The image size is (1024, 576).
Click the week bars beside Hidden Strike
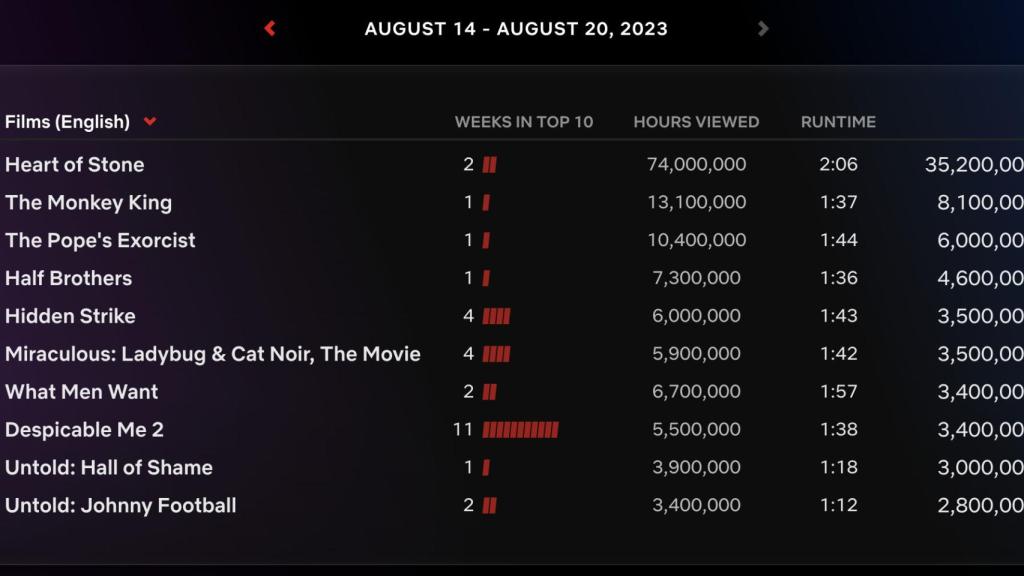[496, 315]
